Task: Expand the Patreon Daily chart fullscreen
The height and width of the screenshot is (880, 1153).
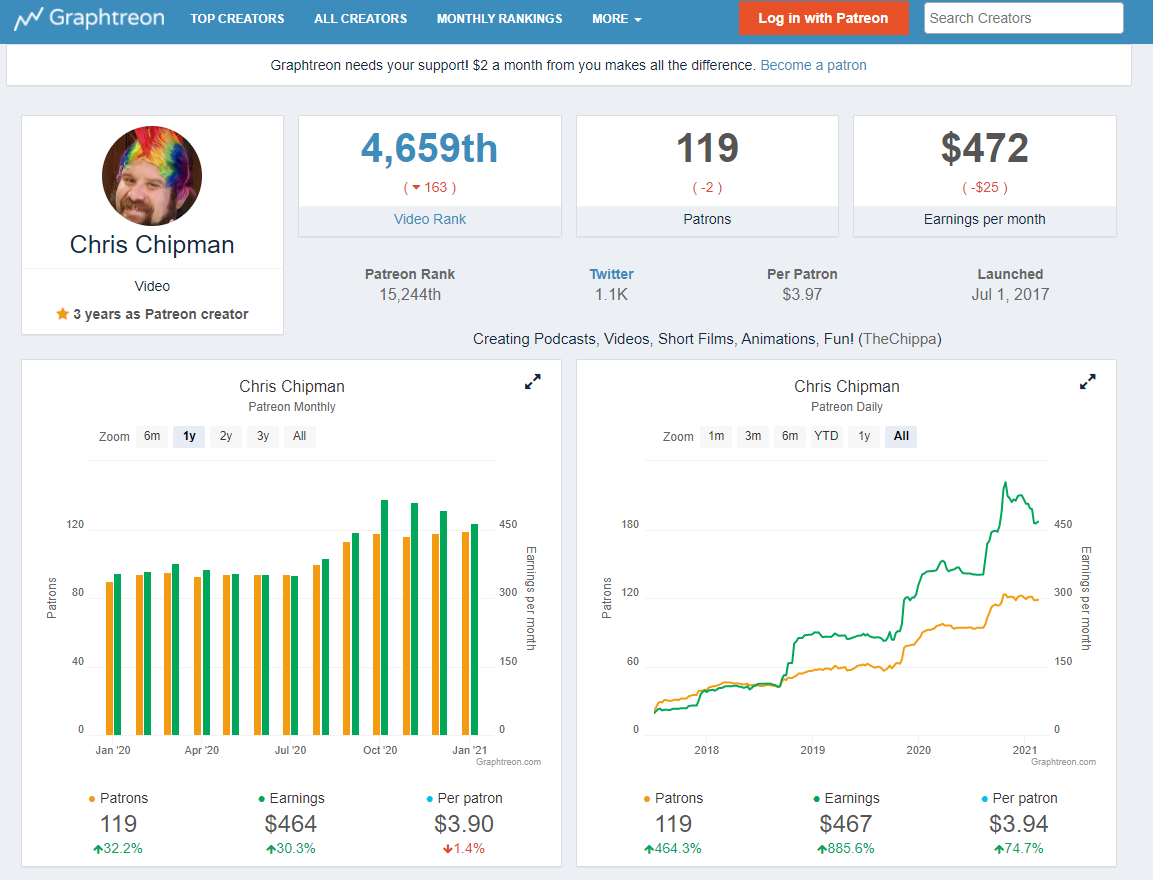Action: (x=1088, y=382)
